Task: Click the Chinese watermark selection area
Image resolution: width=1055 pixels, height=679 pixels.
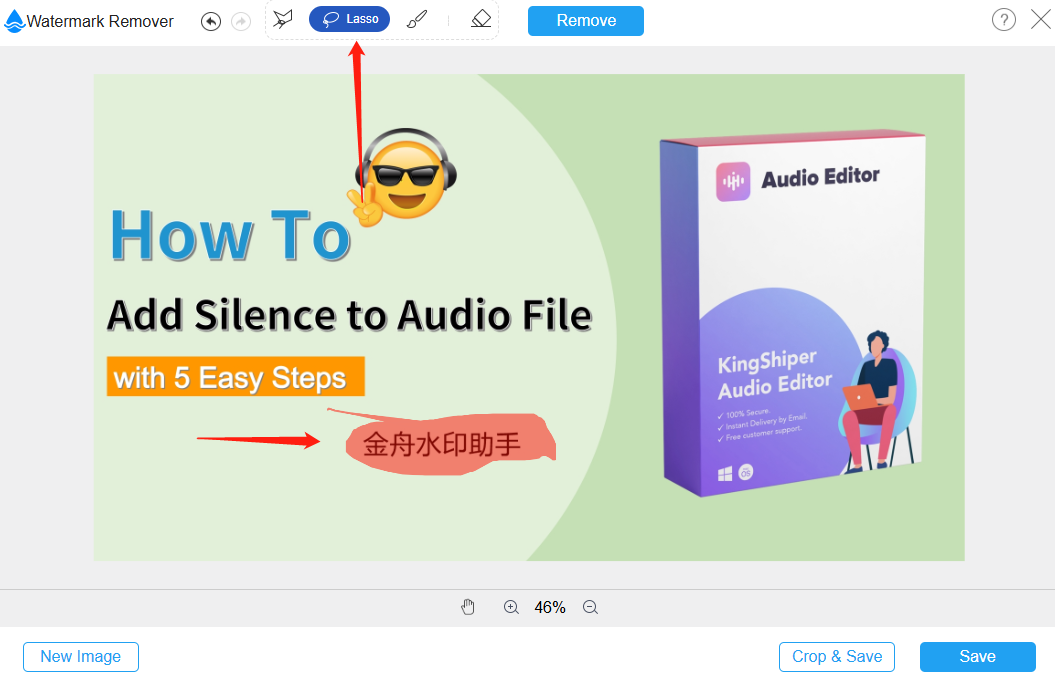Action: (x=444, y=443)
